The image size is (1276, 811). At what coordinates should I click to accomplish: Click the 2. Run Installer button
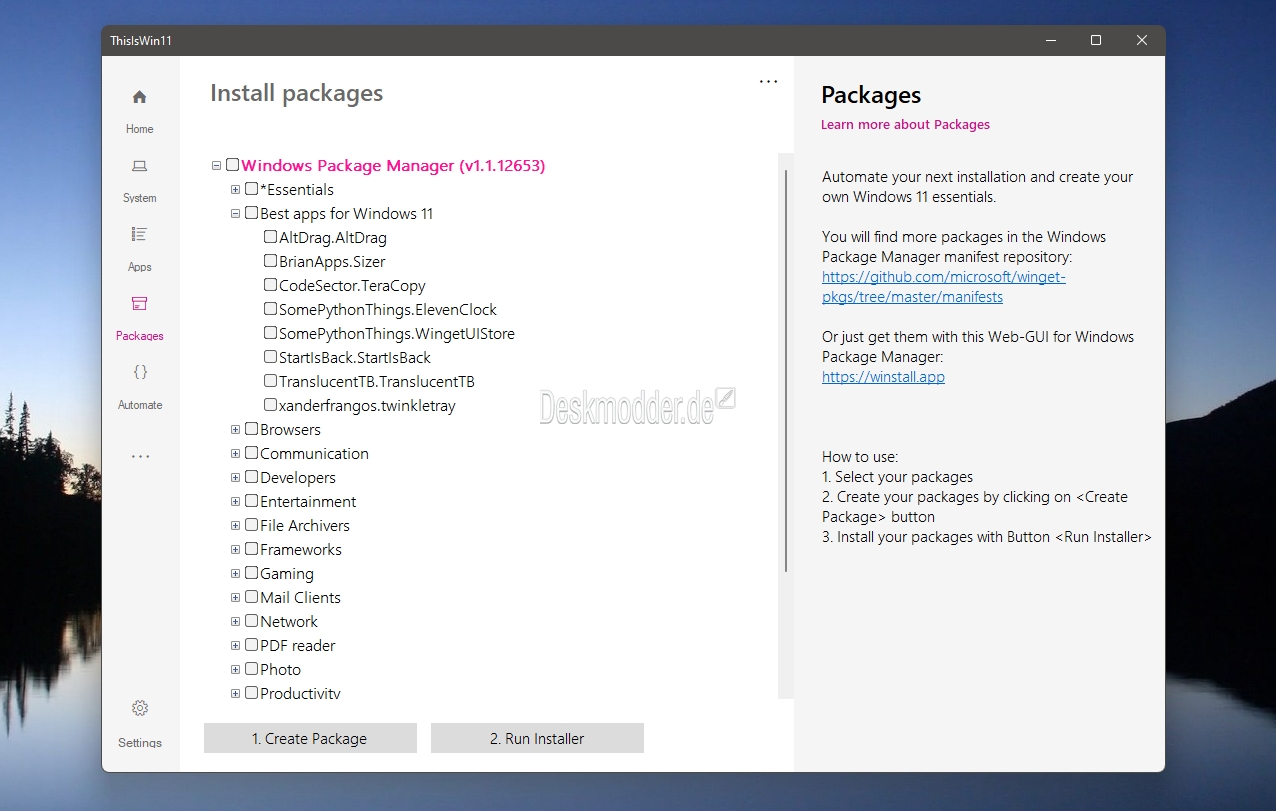(x=537, y=738)
